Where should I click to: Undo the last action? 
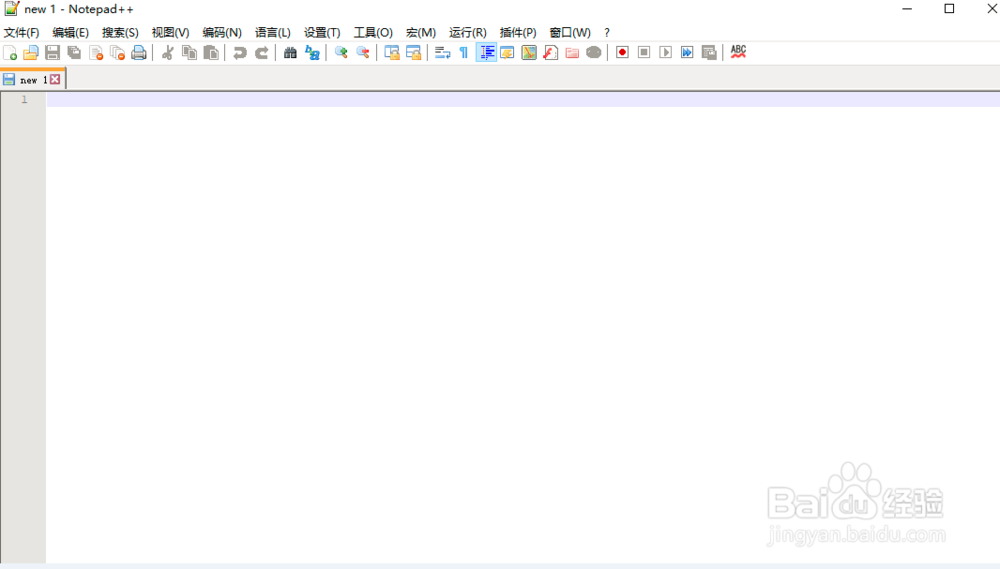(x=240, y=53)
